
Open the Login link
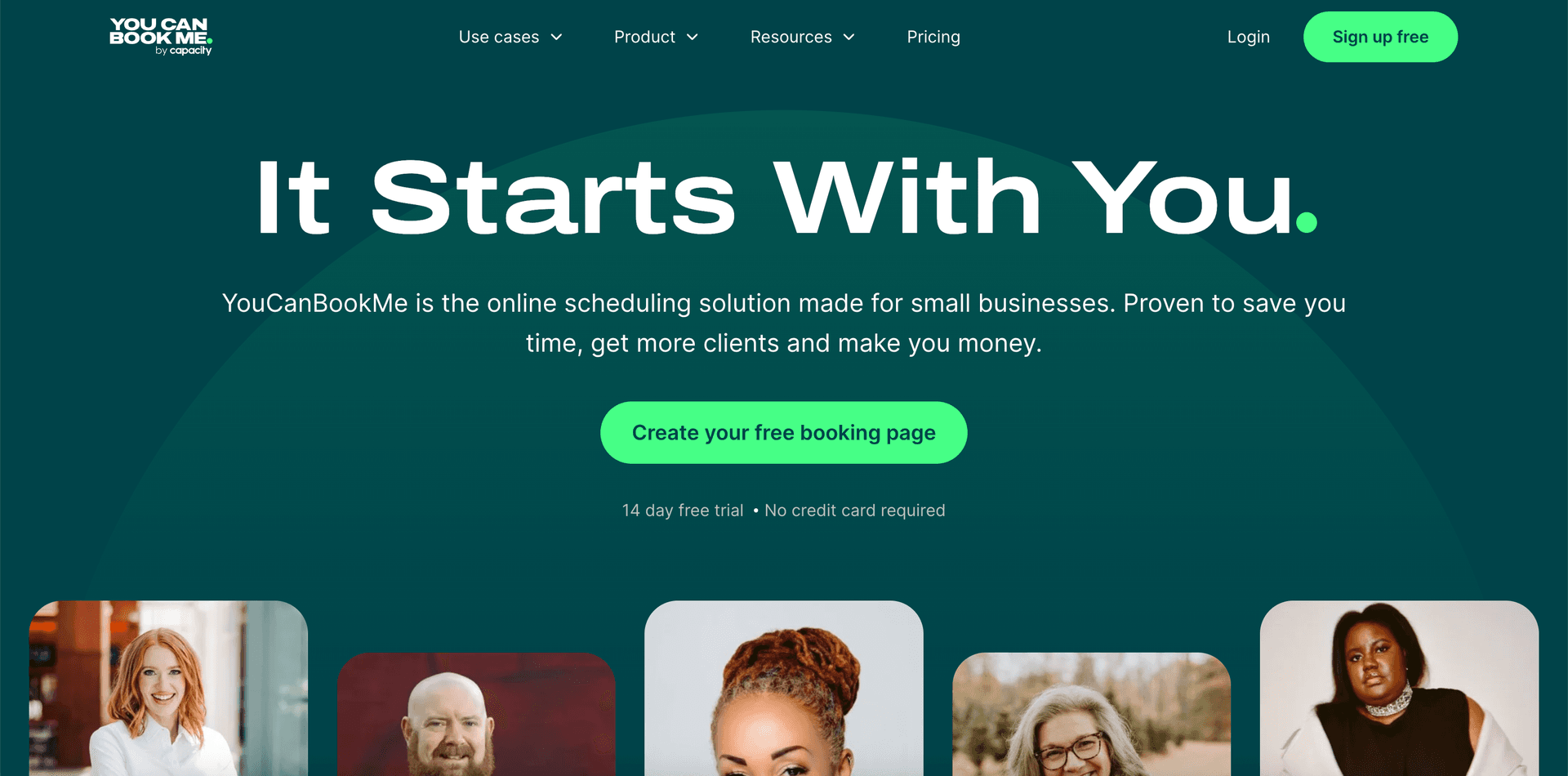(x=1248, y=37)
